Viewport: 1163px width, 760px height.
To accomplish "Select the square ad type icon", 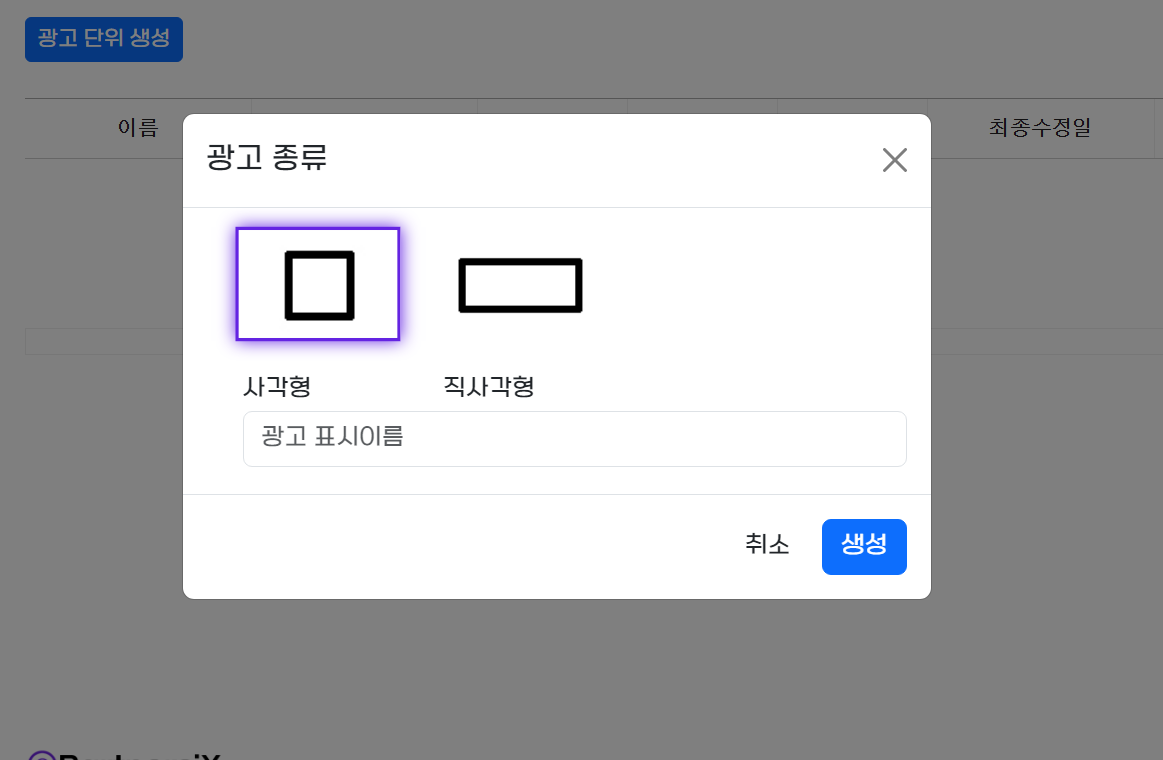I will (319, 285).
